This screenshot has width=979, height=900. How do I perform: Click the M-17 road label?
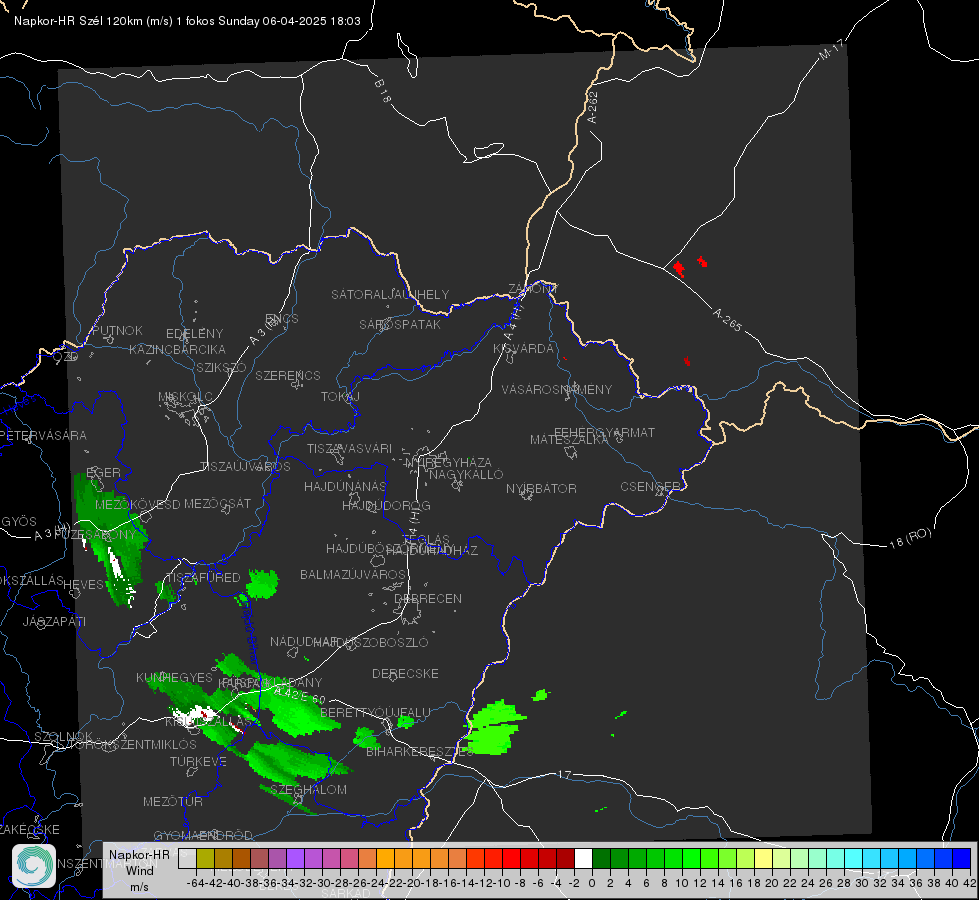tap(831, 50)
